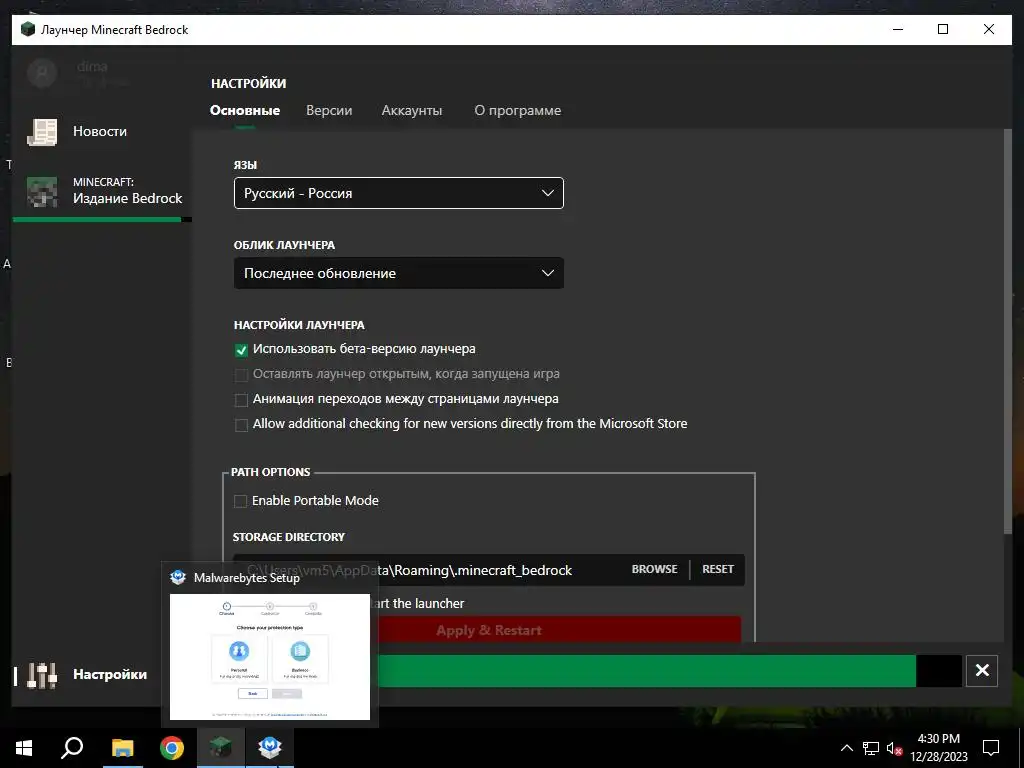Open the Новости section icon

pyautogui.click(x=42, y=132)
